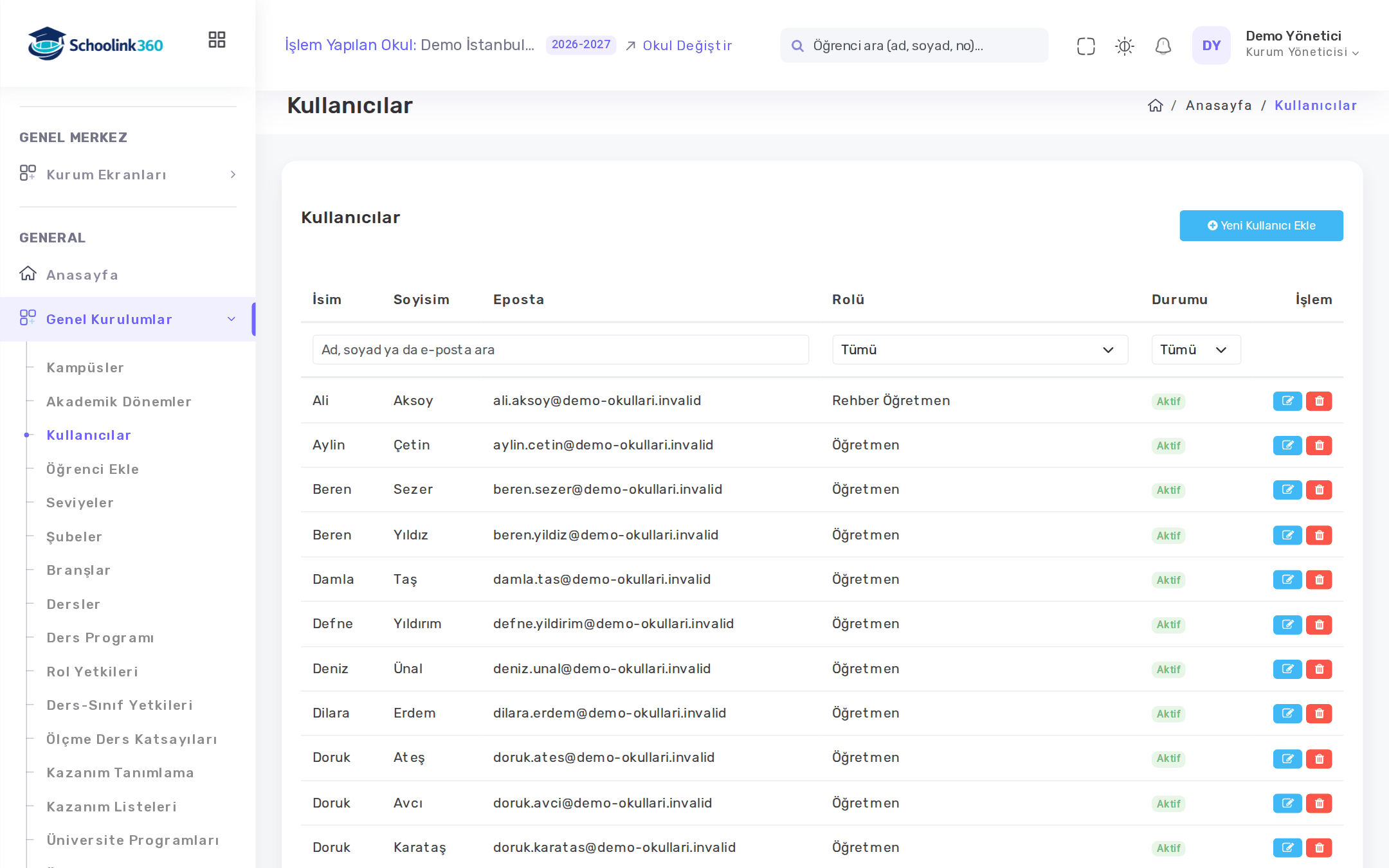Collapse Genel Kurulumlar menu
The image size is (1389, 868).
[x=128, y=319]
